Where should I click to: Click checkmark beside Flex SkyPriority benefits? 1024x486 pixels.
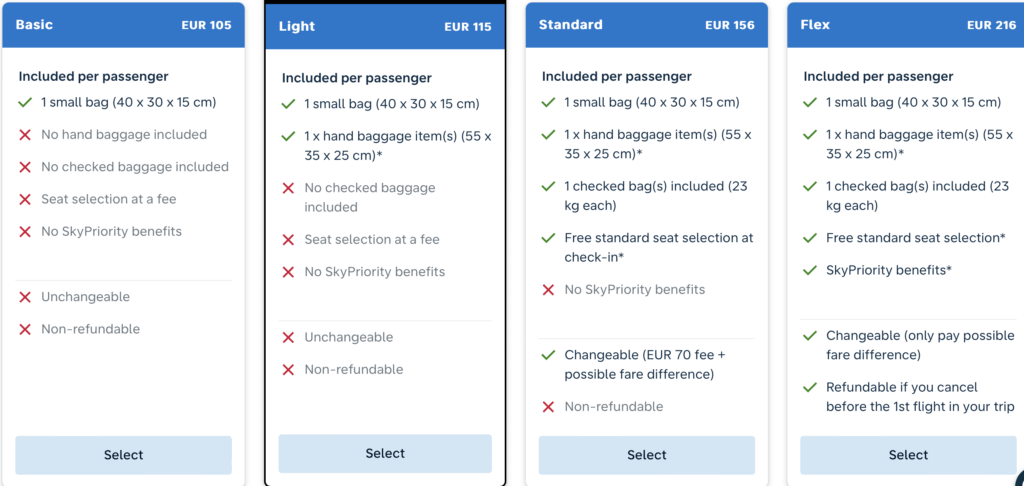tap(810, 270)
